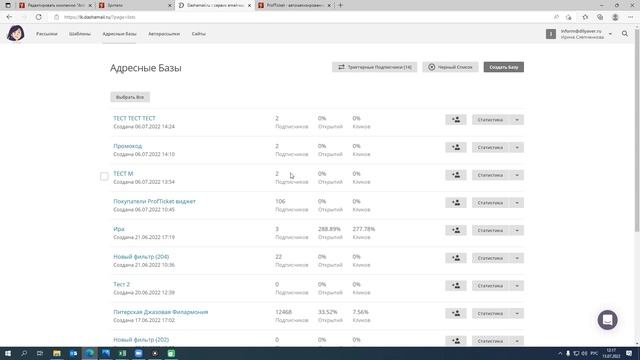Image resolution: width=640 pixels, height=360 pixels.
Task: Switch to the ProfTicket browser tab
Action: (294, 5)
